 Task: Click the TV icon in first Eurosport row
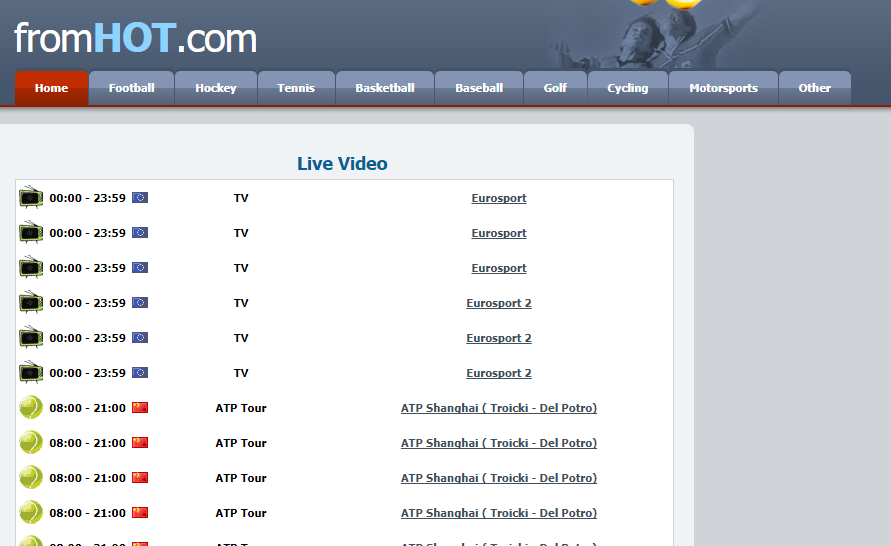(31, 198)
